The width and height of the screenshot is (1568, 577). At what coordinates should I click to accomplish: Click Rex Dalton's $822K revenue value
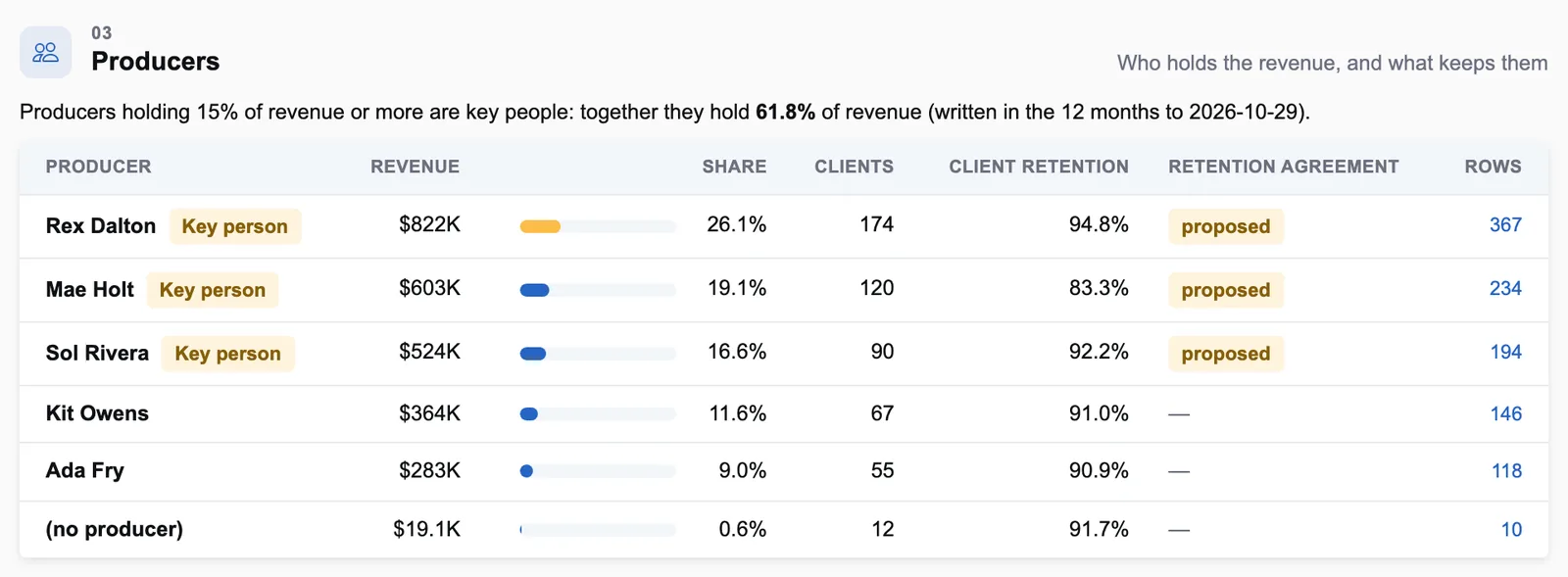point(429,224)
